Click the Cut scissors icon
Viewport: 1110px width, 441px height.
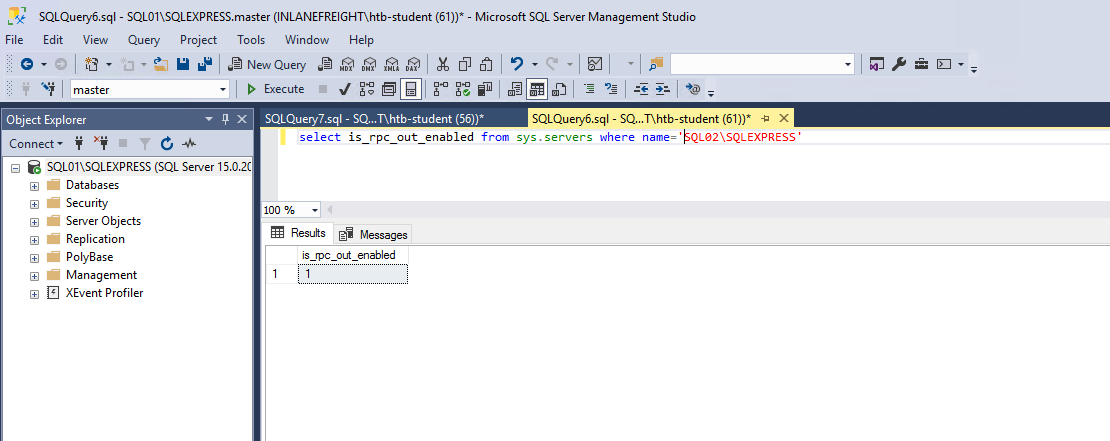[443, 64]
